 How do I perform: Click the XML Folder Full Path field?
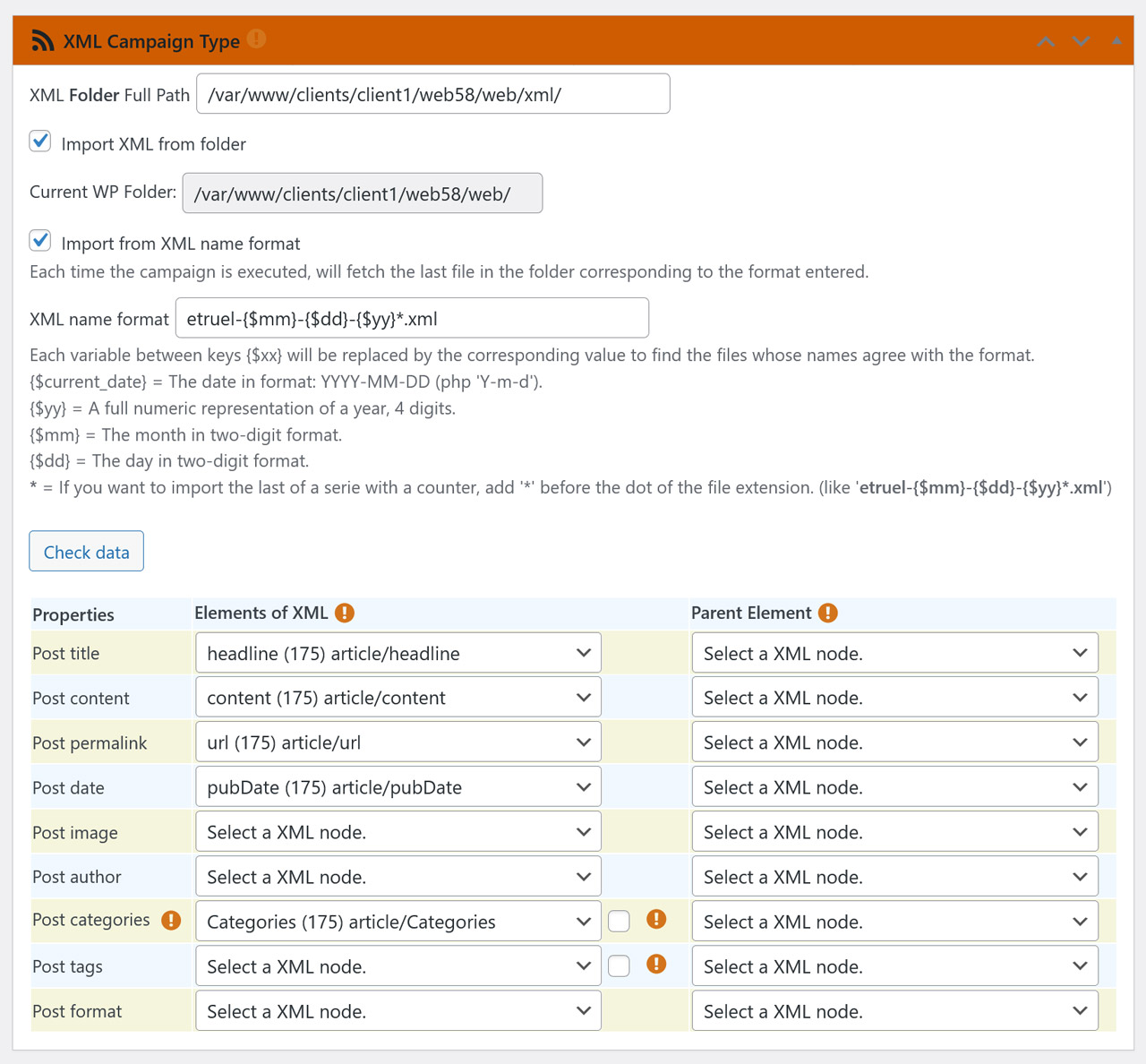coord(433,94)
